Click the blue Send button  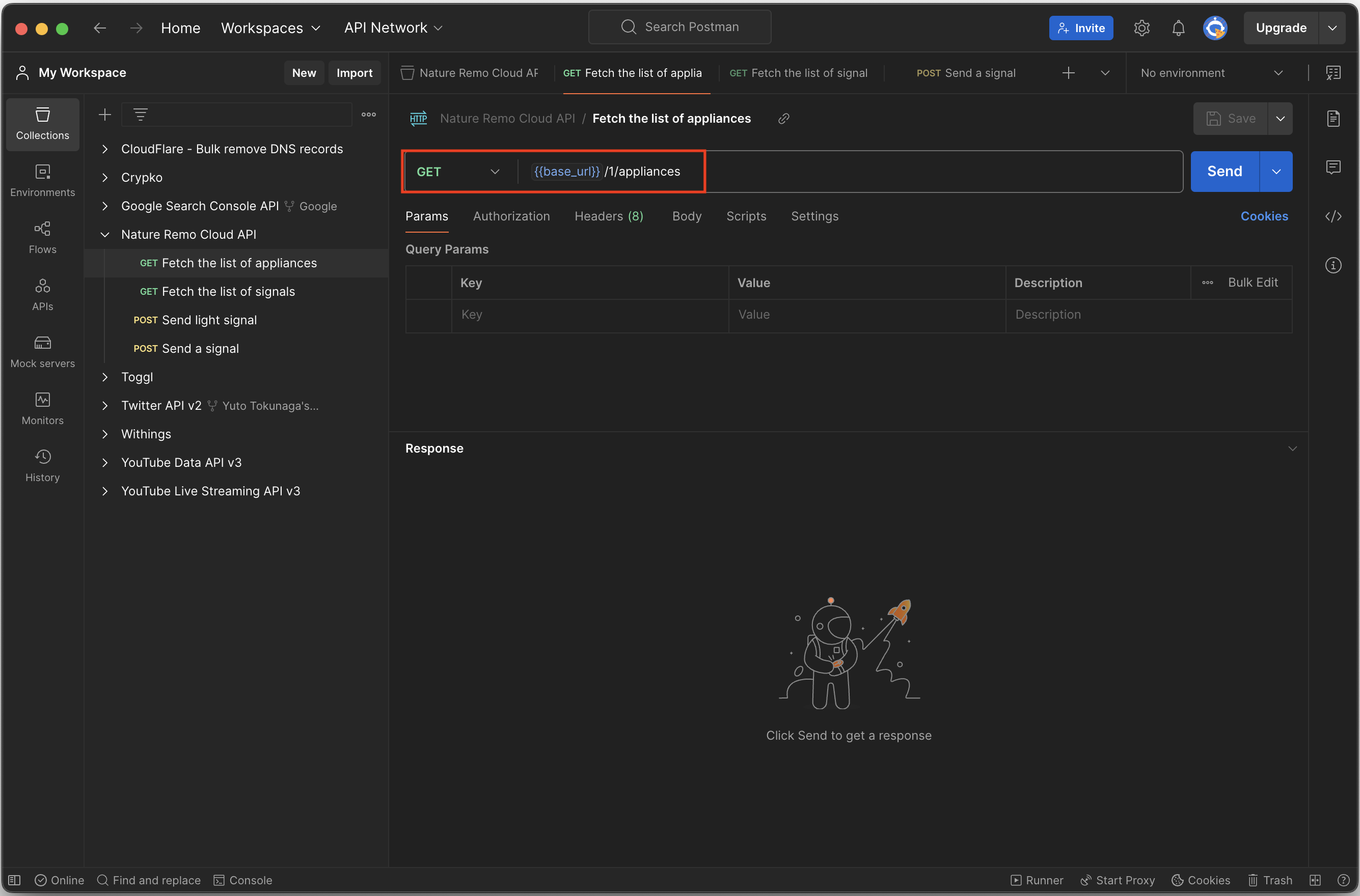pyautogui.click(x=1224, y=172)
